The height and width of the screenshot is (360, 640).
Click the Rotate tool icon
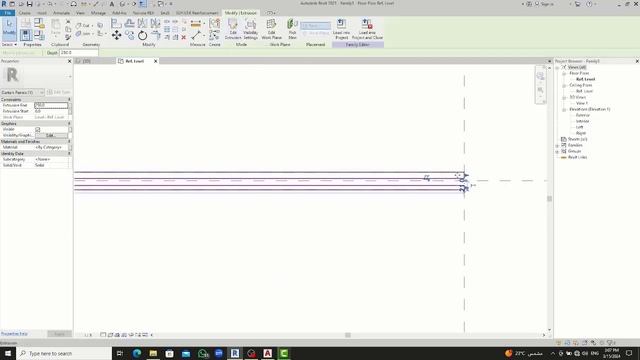coord(142,36)
